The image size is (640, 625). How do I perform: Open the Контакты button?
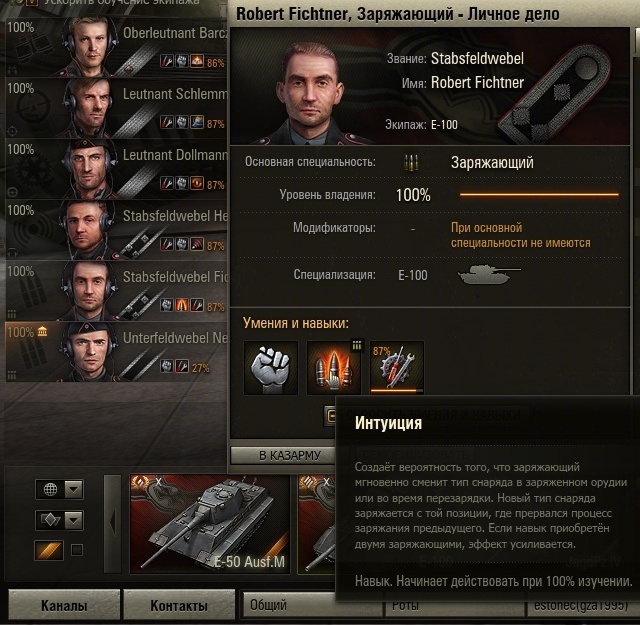coord(179,605)
